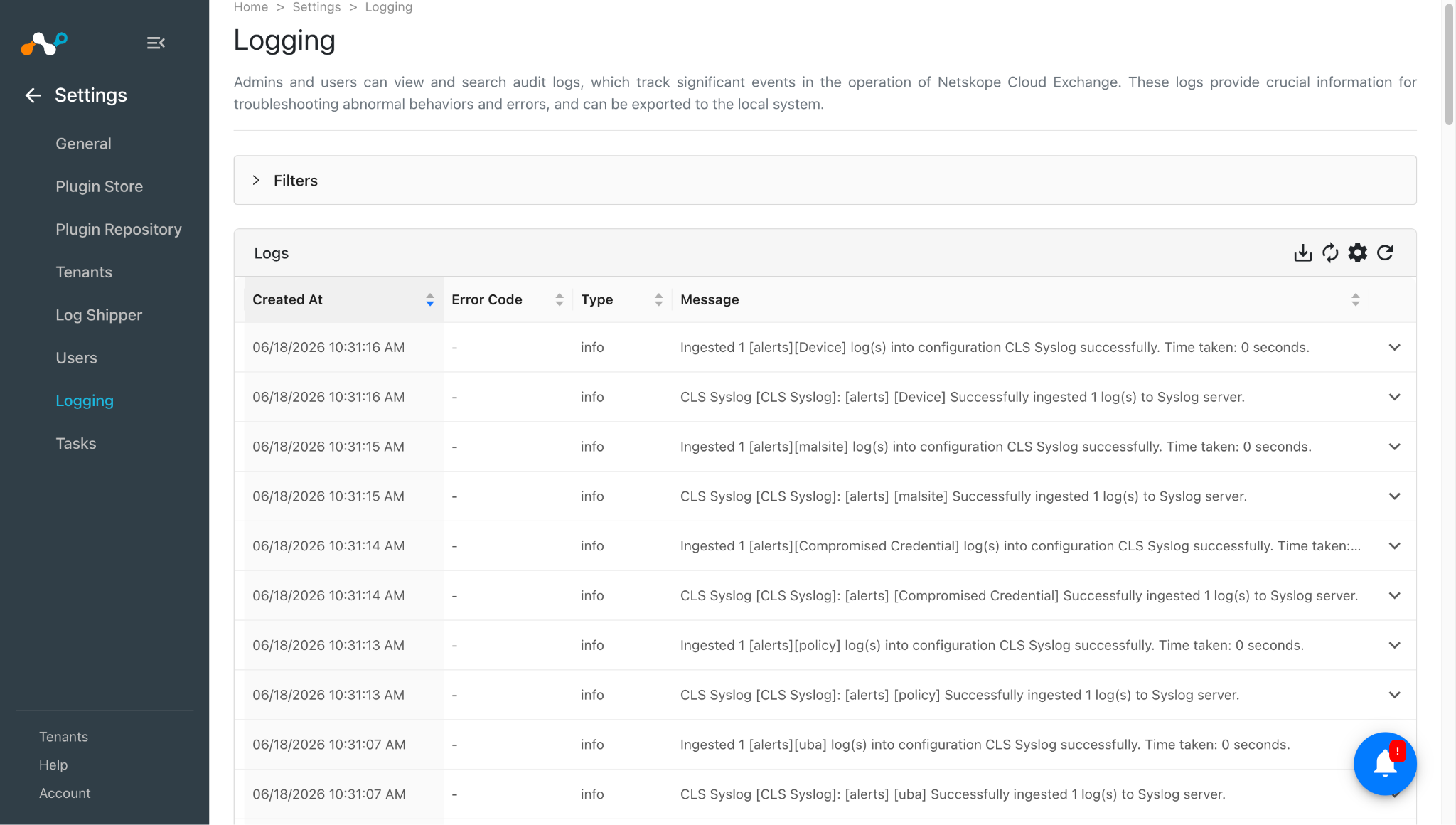1456x825 pixels.
Task: Toggle auto-refresh circular arrows icon
Action: tap(1330, 253)
